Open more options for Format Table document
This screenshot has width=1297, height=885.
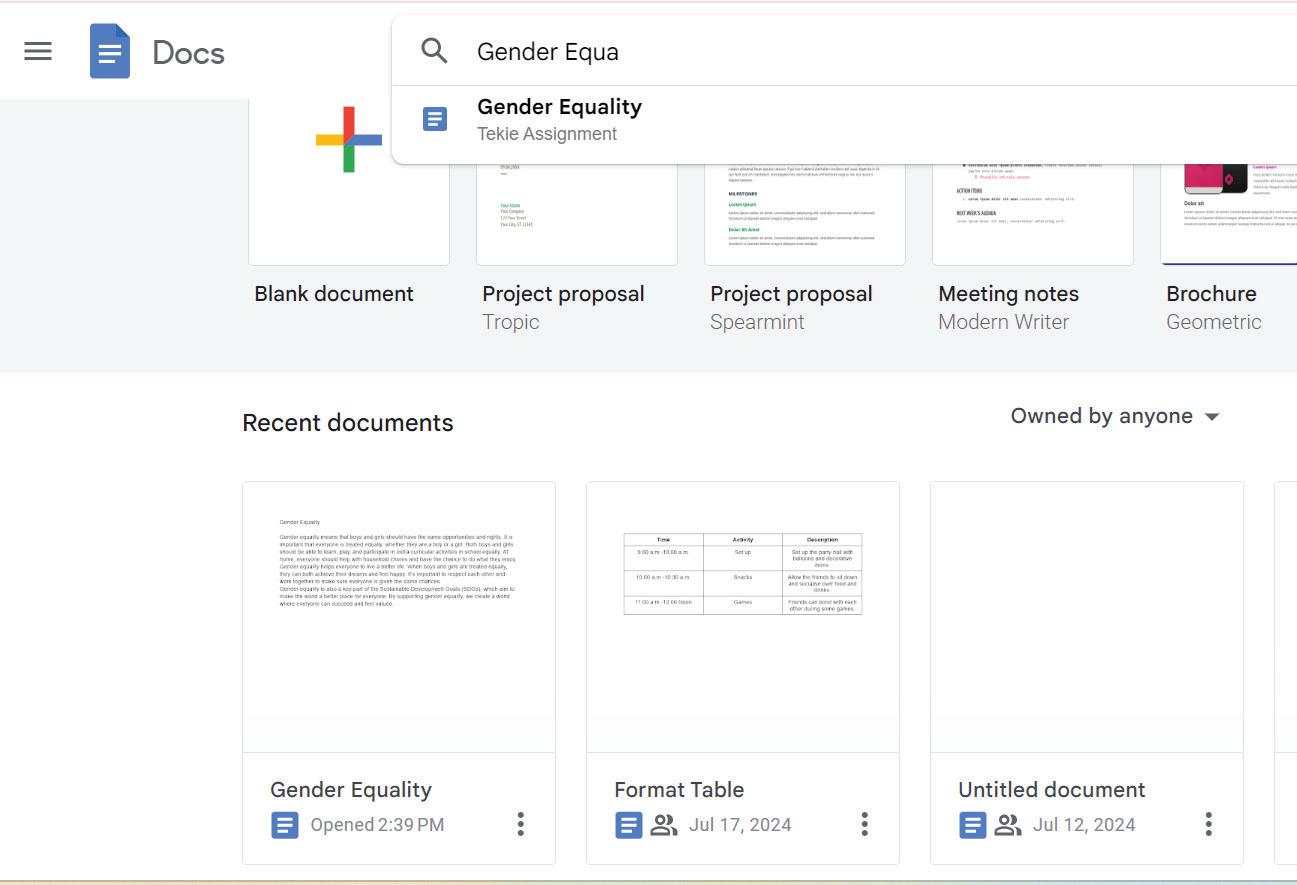864,824
